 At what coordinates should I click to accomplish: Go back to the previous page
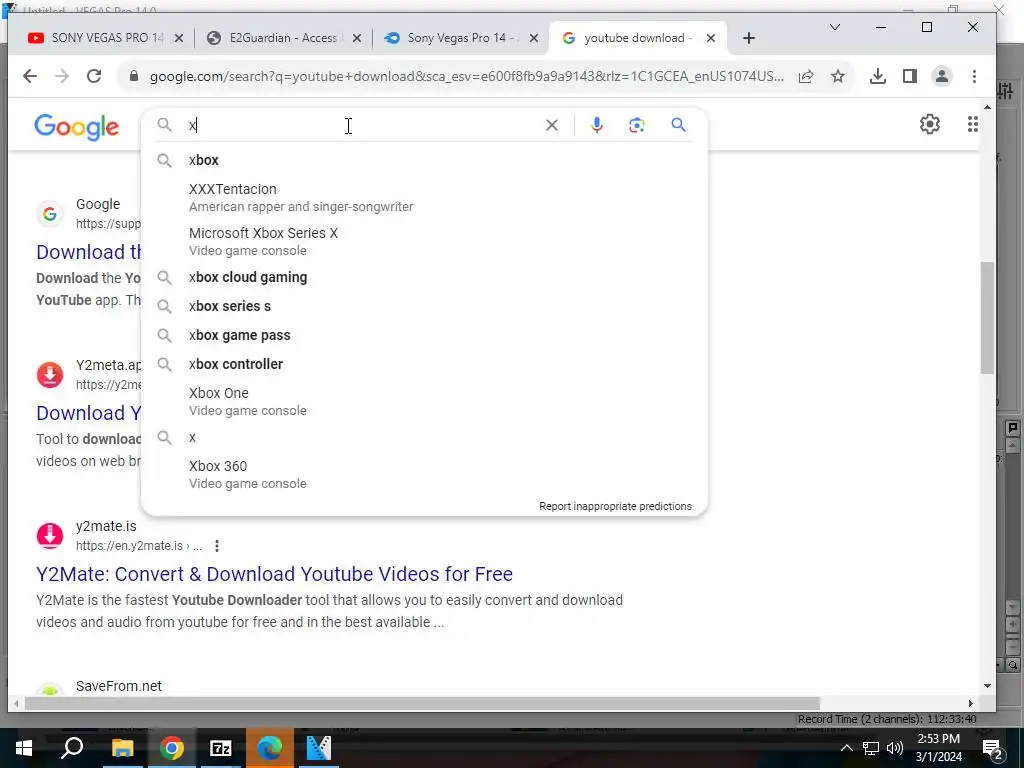[30, 76]
